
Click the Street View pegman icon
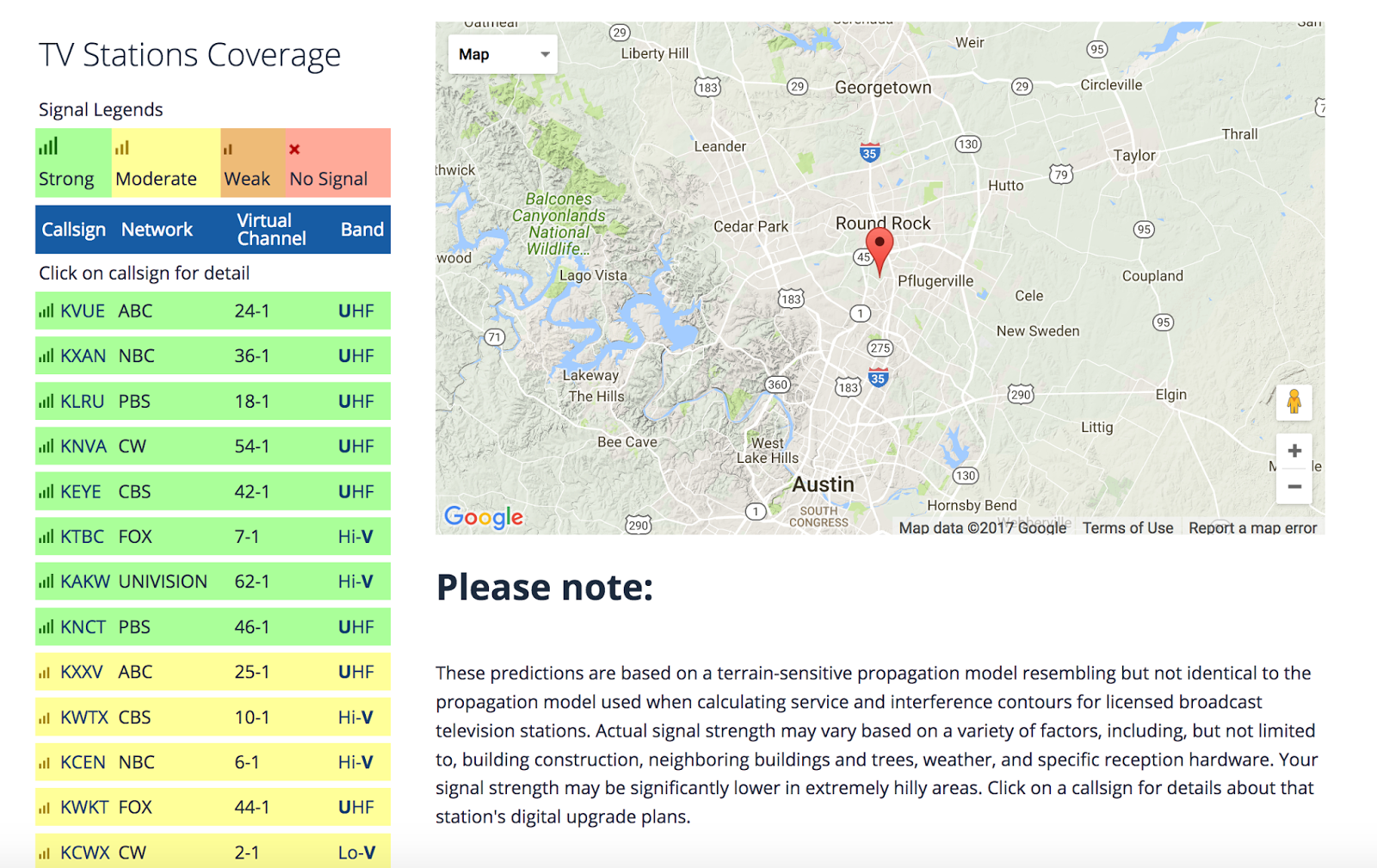(x=1294, y=402)
